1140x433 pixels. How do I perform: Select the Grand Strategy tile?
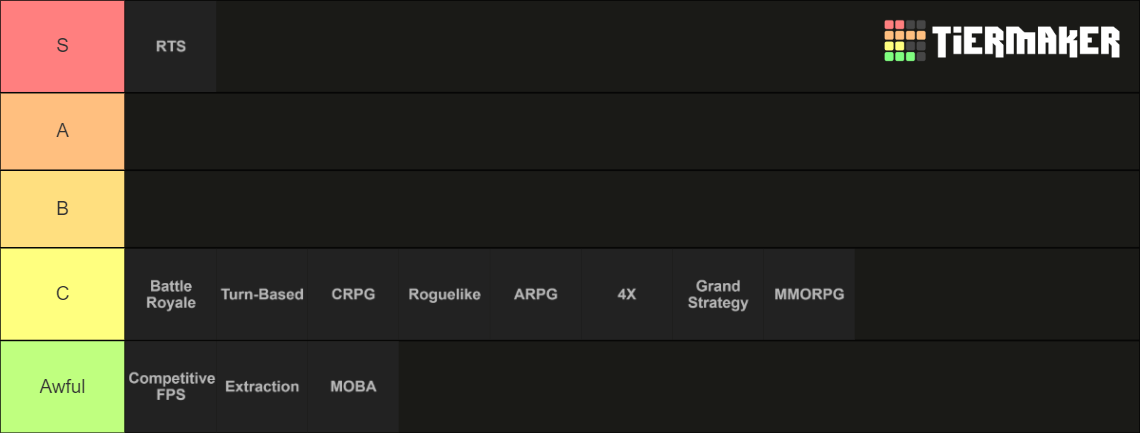(x=718, y=294)
